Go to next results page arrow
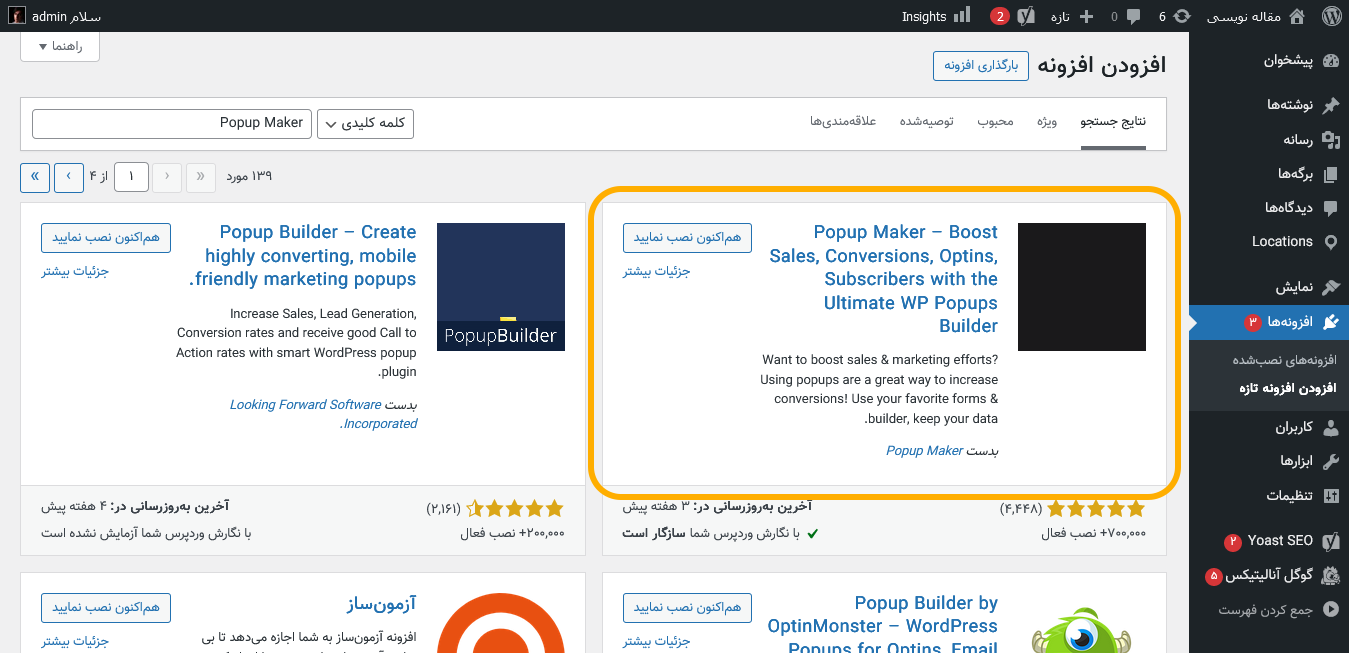 click(69, 177)
